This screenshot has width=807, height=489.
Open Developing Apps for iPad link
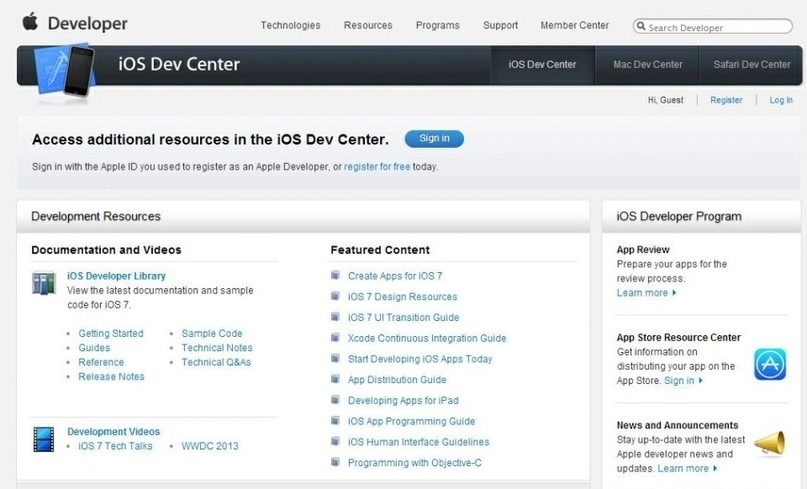403,400
